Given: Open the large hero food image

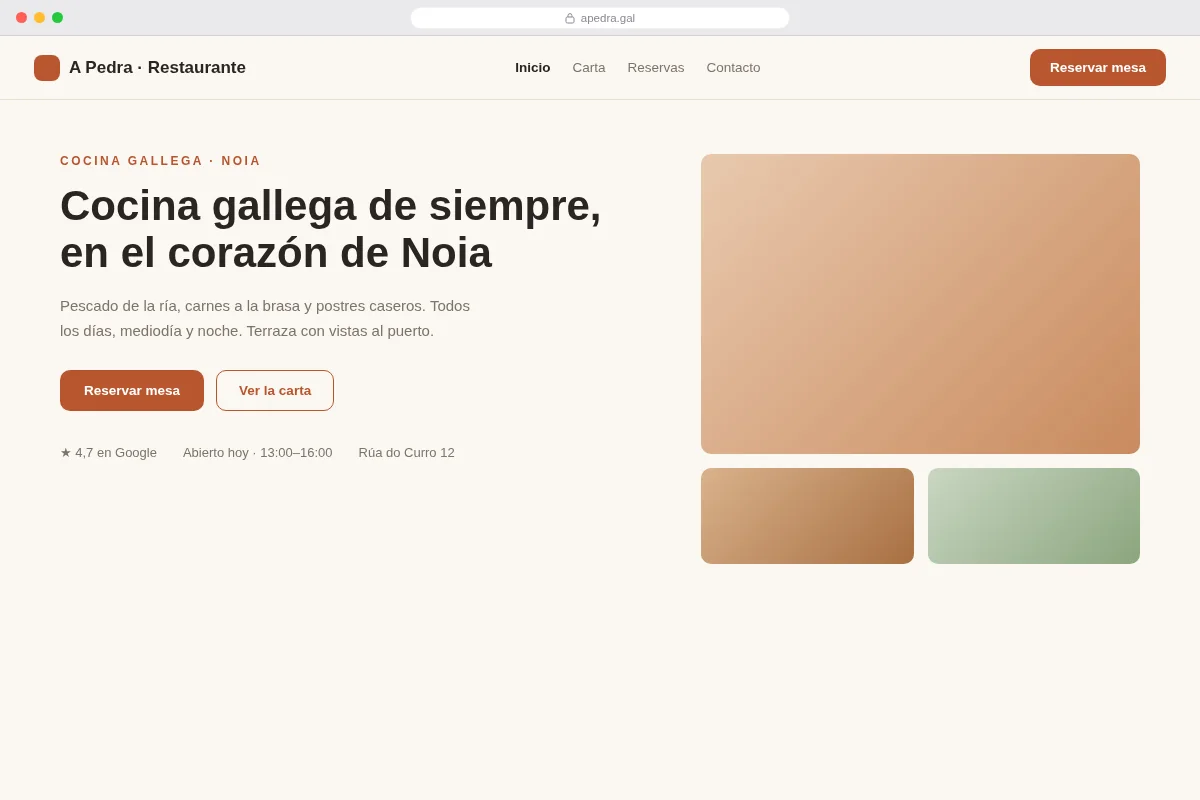Looking at the screenshot, I should 920,304.
